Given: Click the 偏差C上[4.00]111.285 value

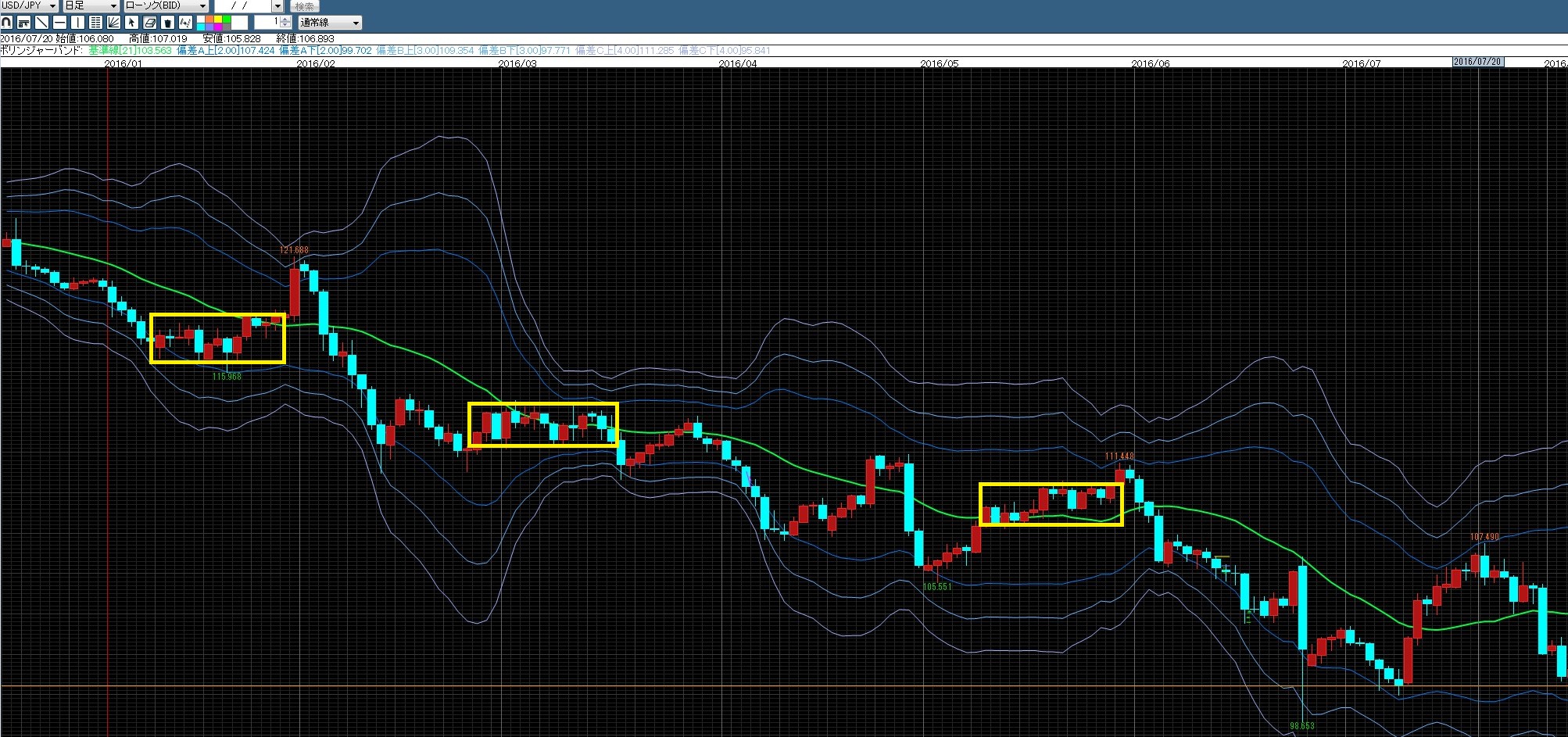Looking at the screenshot, I should point(625,50).
